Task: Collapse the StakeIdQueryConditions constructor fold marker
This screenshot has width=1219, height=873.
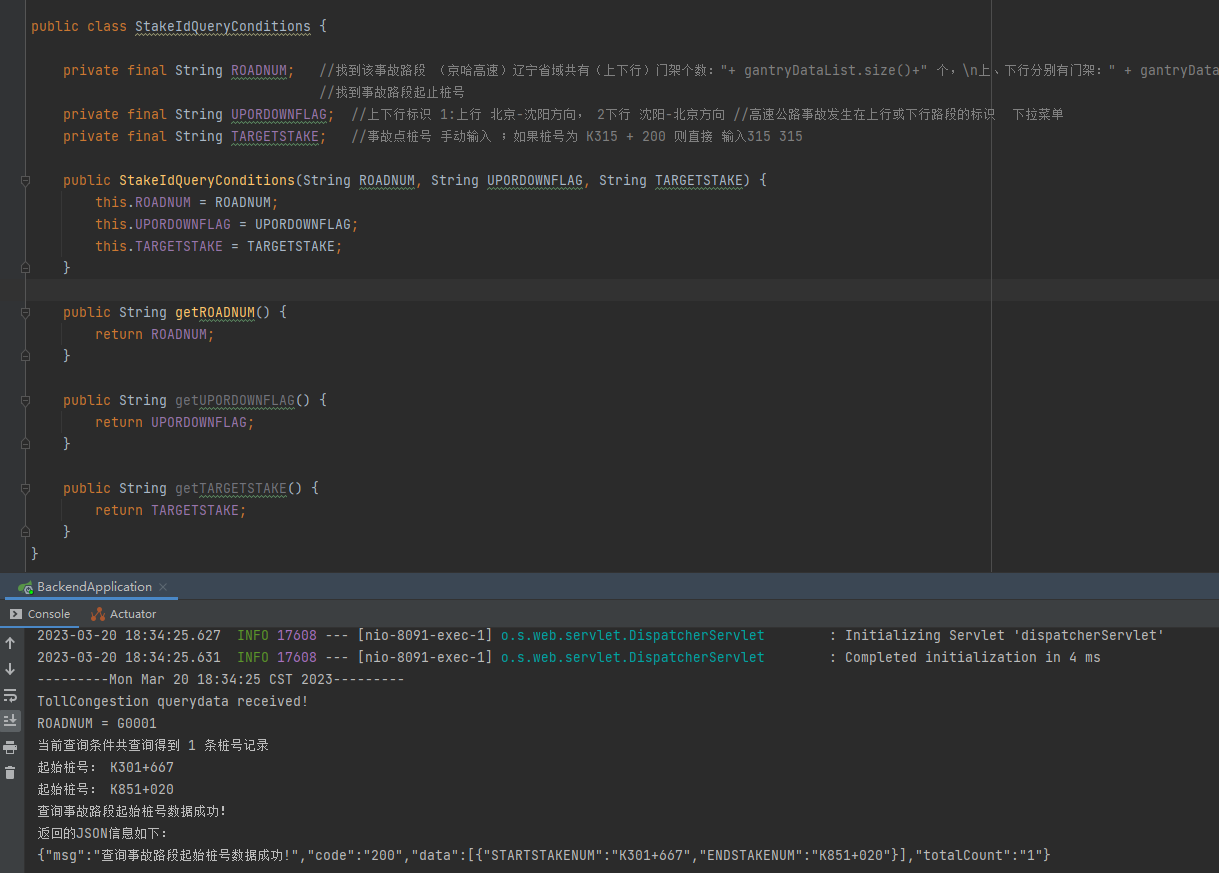Action: [25, 180]
